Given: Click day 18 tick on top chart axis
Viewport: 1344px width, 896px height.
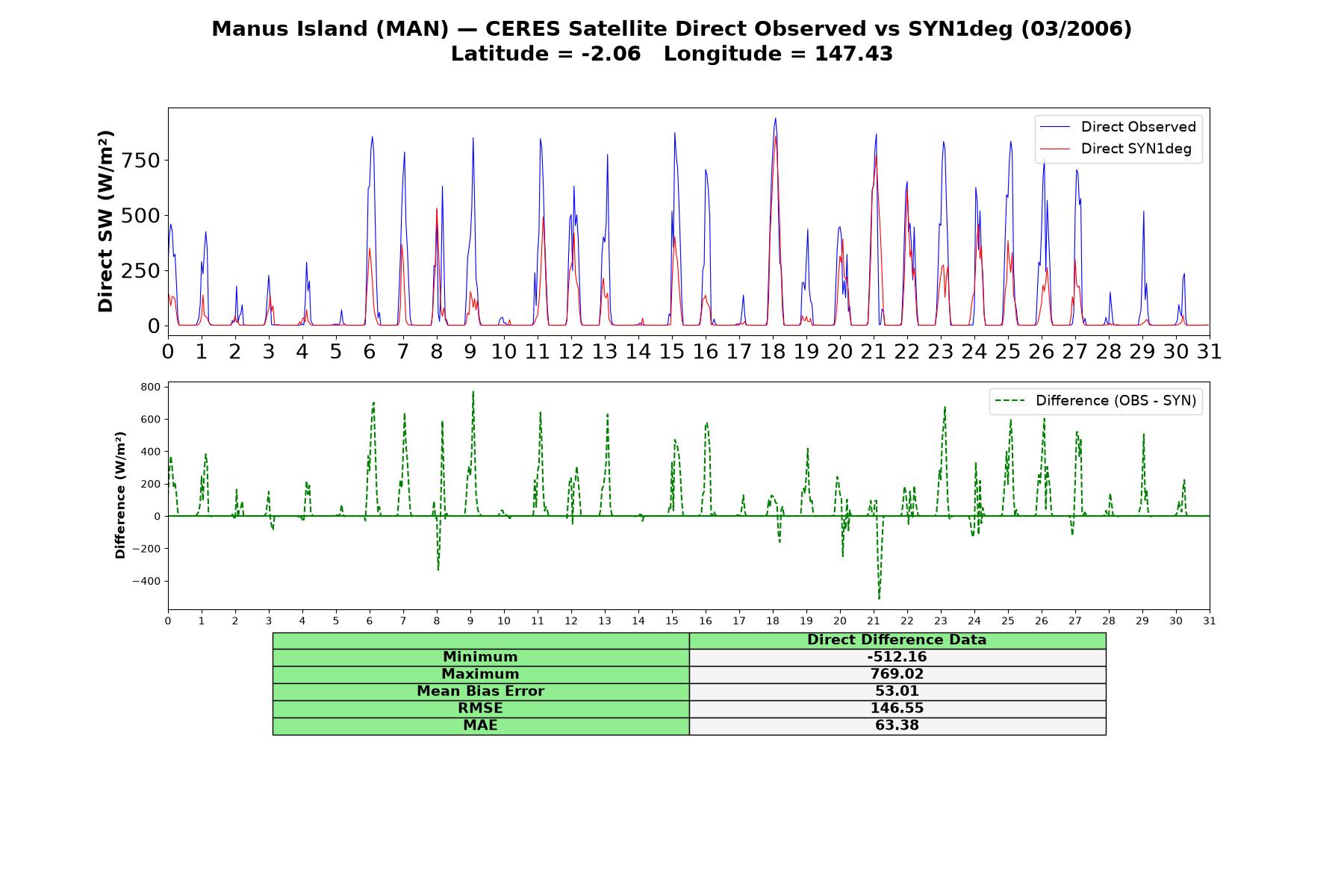Looking at the screenshot, I should 772,351.
